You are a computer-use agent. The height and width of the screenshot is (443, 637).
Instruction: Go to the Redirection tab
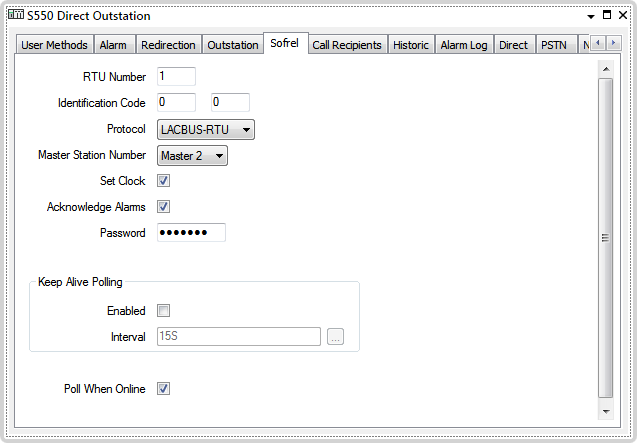pos(168,45)
